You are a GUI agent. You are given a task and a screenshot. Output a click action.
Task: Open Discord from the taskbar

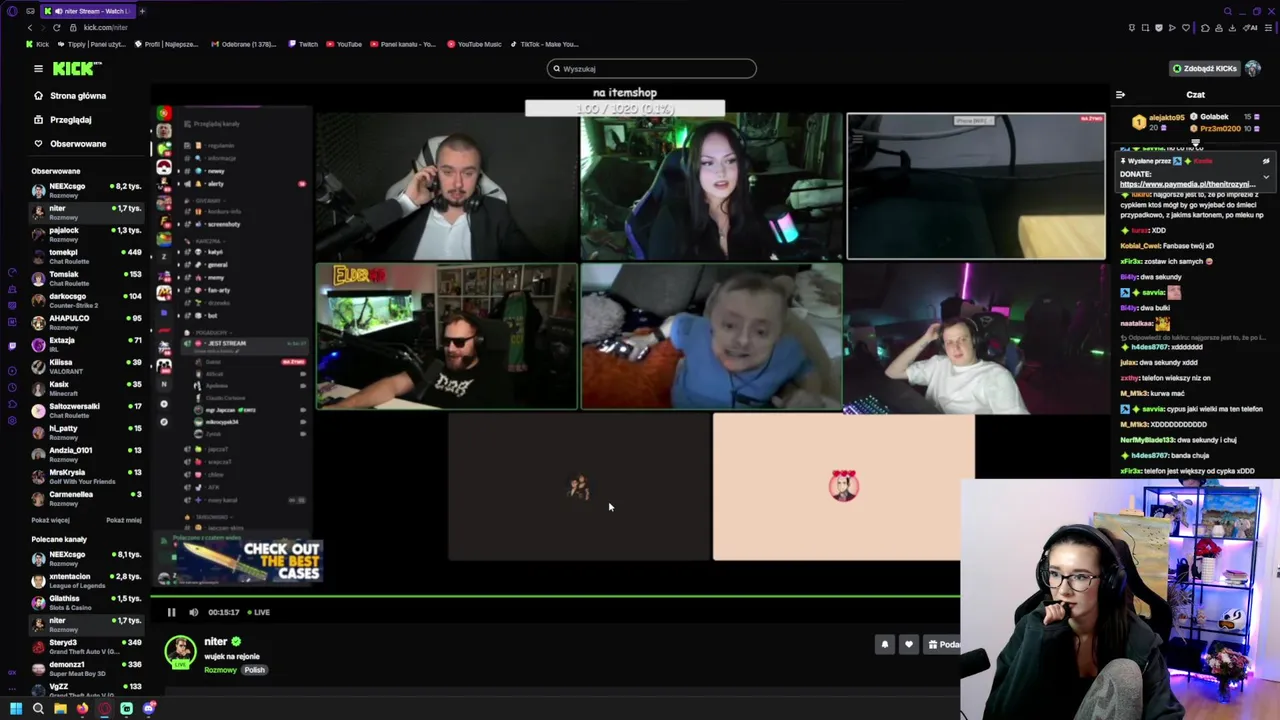148,709
